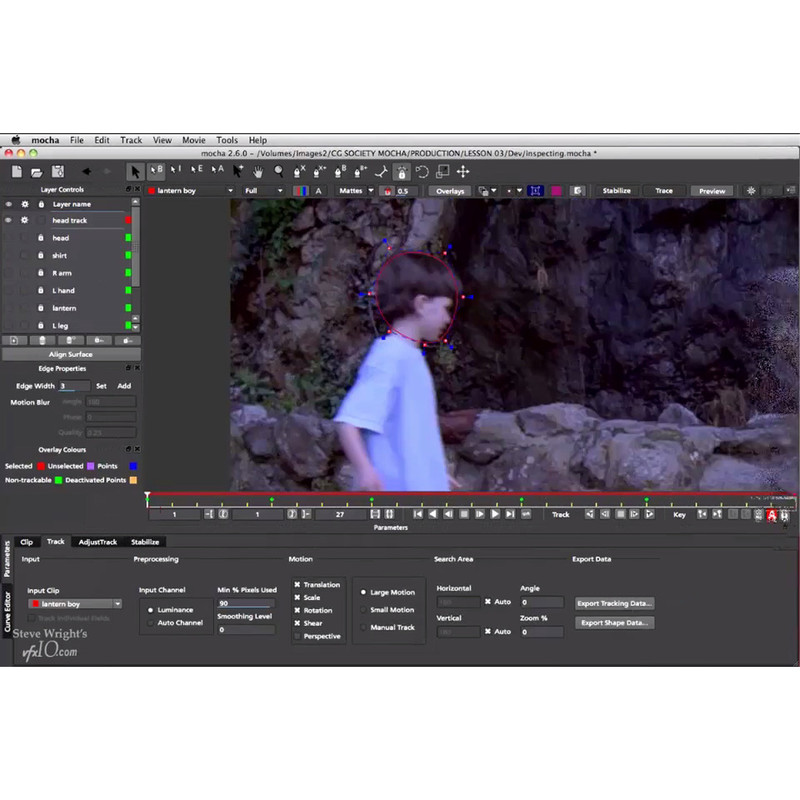
Task: Select the Small Motion radio button
Action: pos(363,610)
